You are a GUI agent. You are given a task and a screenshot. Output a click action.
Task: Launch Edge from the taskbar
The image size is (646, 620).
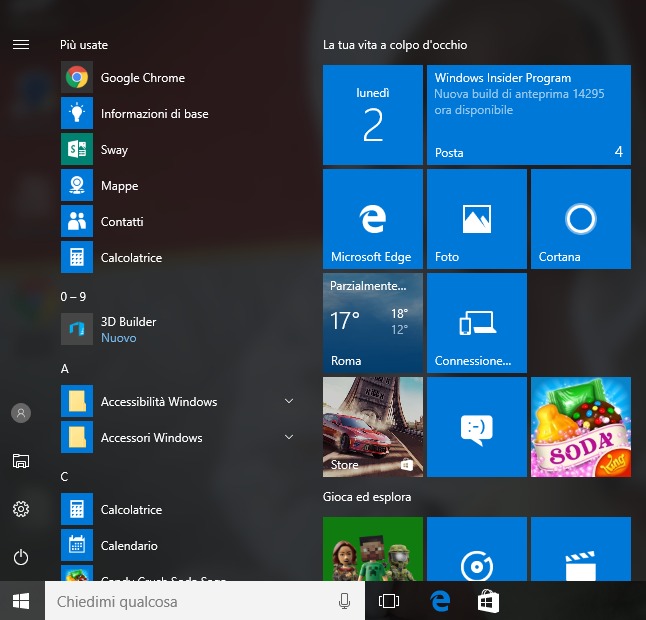click(x=440, y=601)
